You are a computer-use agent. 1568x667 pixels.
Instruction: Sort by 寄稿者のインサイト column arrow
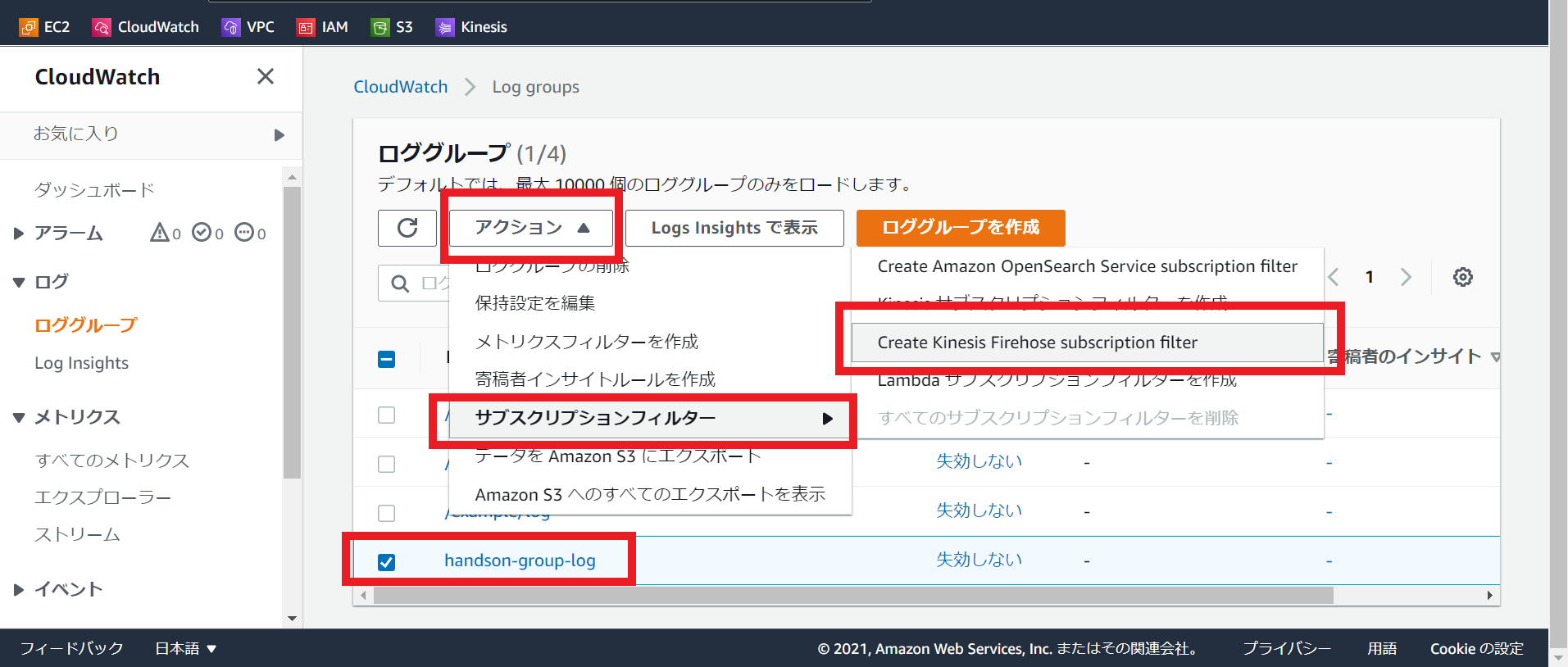[1495, 357]
